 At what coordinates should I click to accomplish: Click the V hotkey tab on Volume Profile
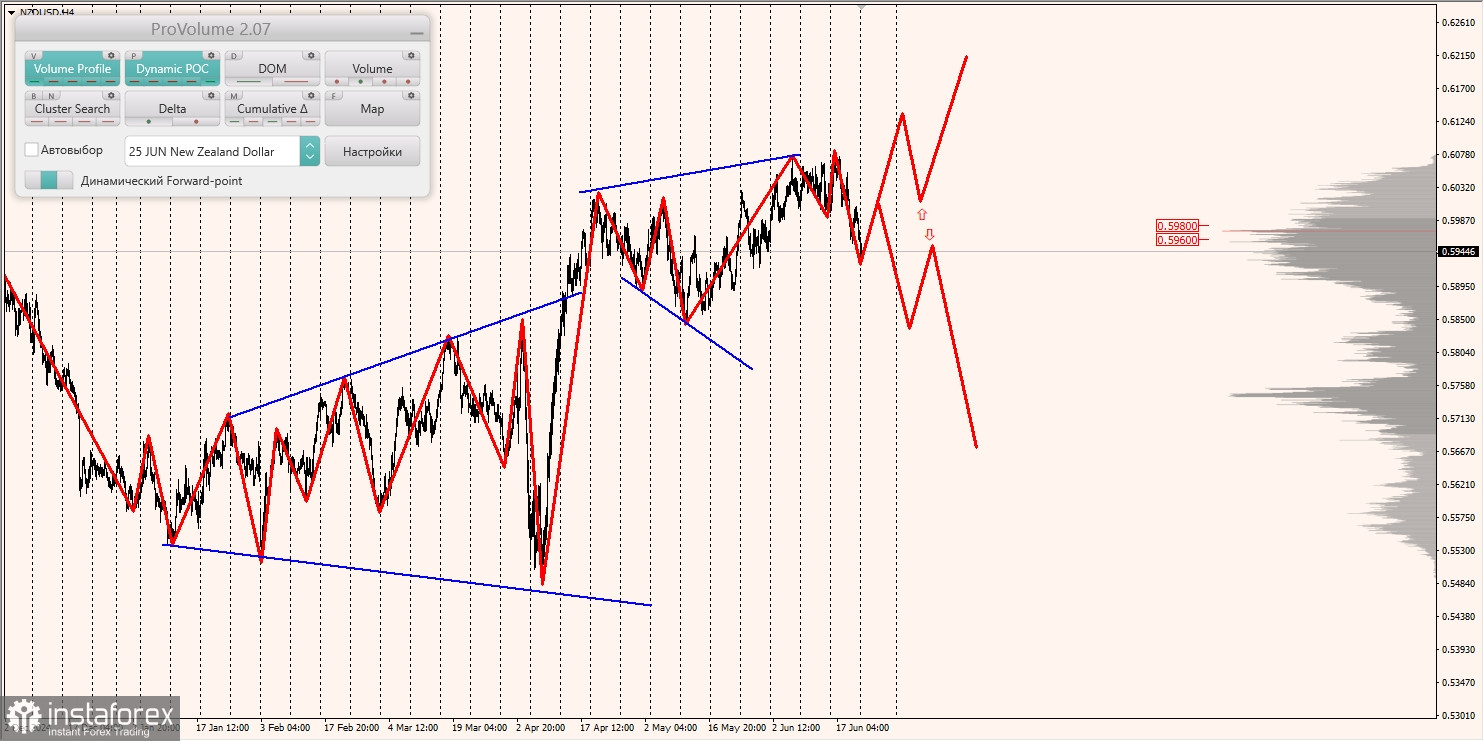(35, 56)
